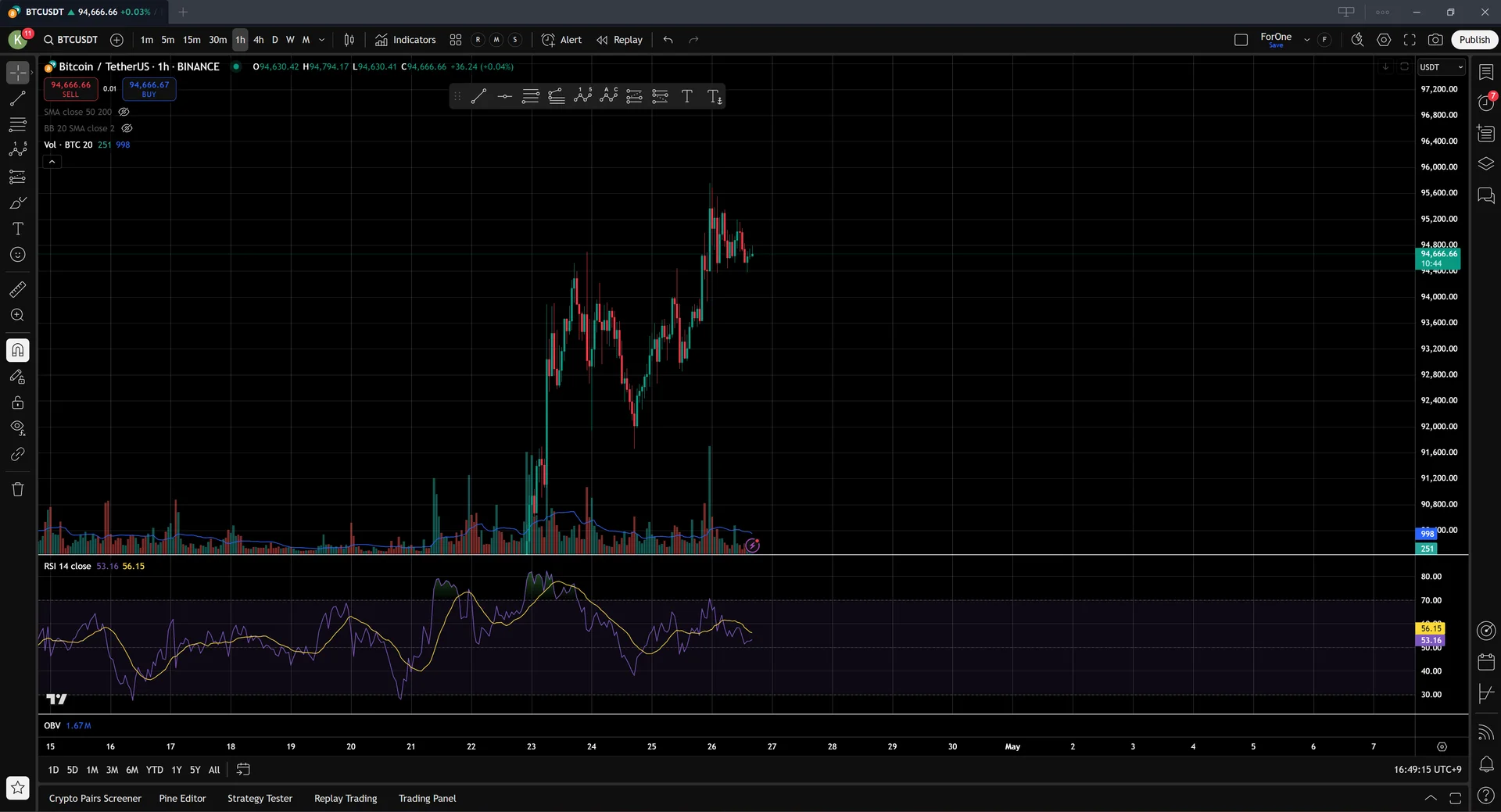
Task: Collapse the indicator legend chevron
Action: pyautogui.click(x=52, y=162)
